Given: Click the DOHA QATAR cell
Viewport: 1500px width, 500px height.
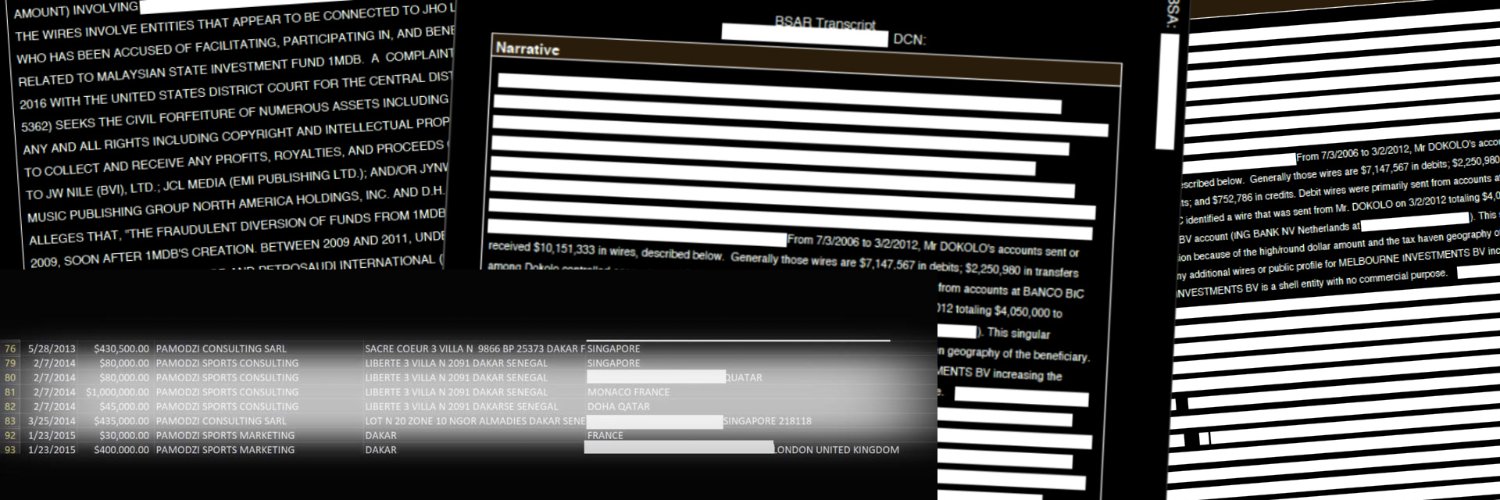Looking at the screenshot, I should 618,406.
